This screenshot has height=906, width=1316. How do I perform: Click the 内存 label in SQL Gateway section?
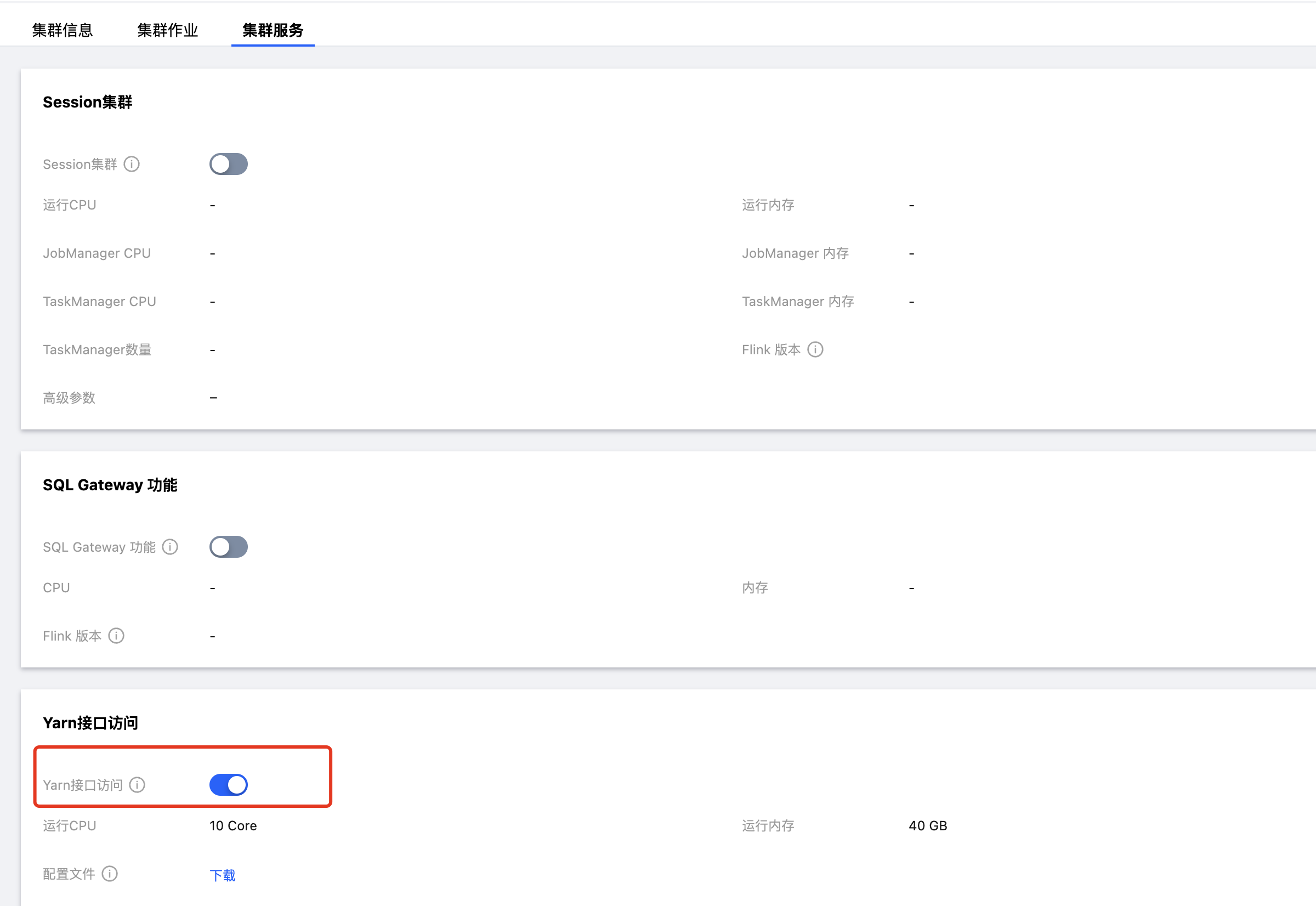(755, 587)
